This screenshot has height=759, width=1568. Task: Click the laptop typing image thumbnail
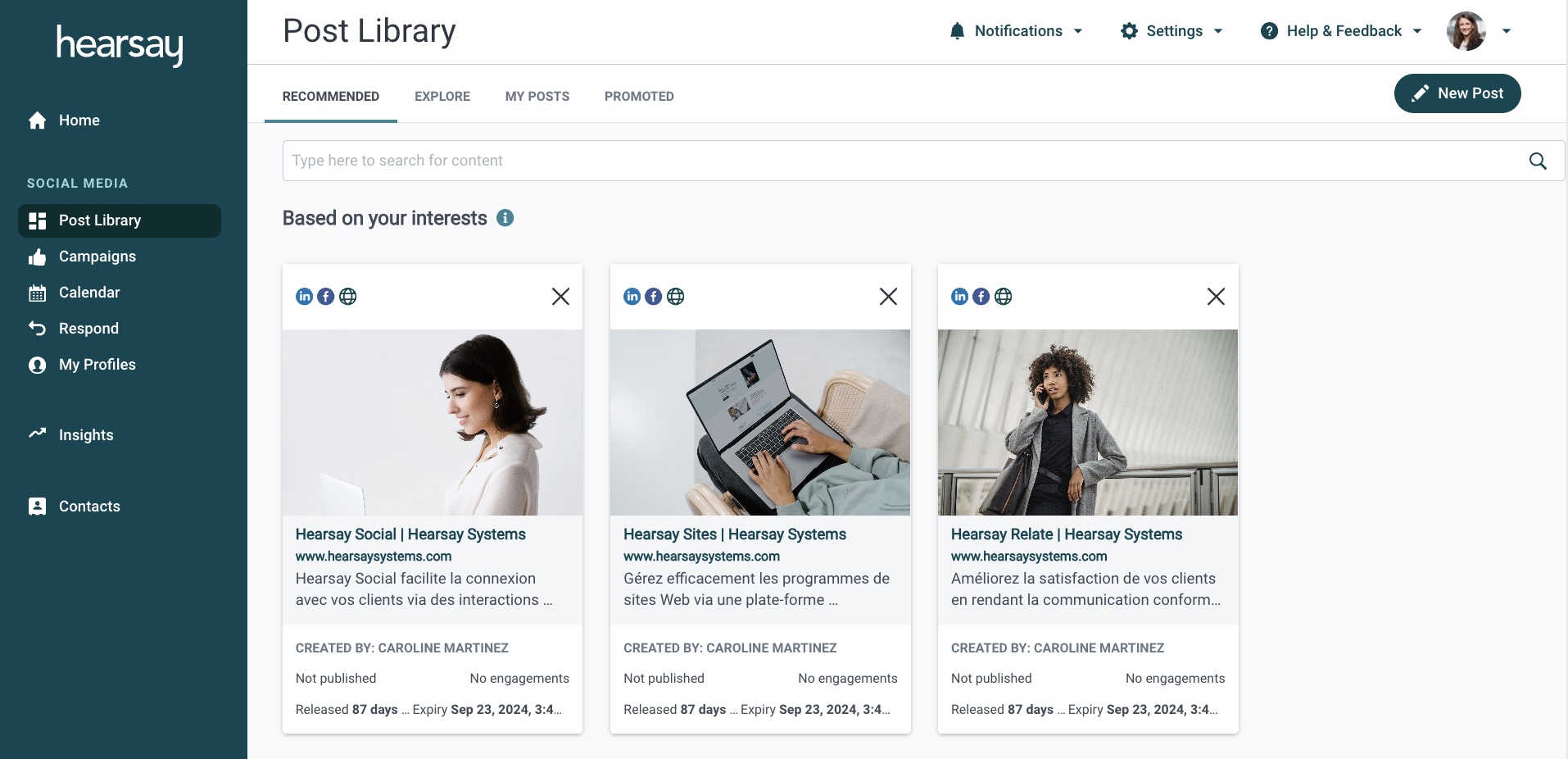coord(760,422)
